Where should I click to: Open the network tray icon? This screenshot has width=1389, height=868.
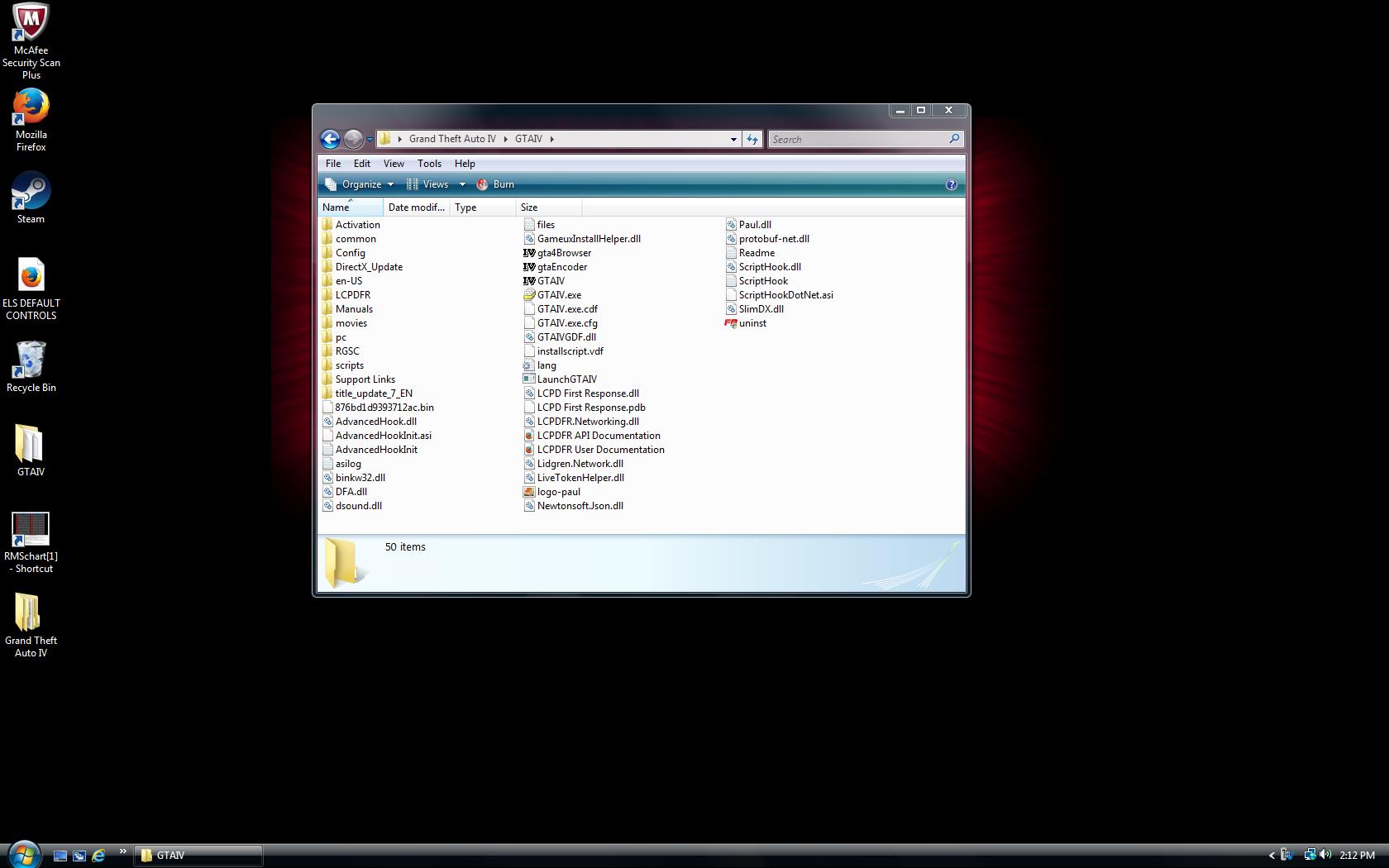point(1310,855)
